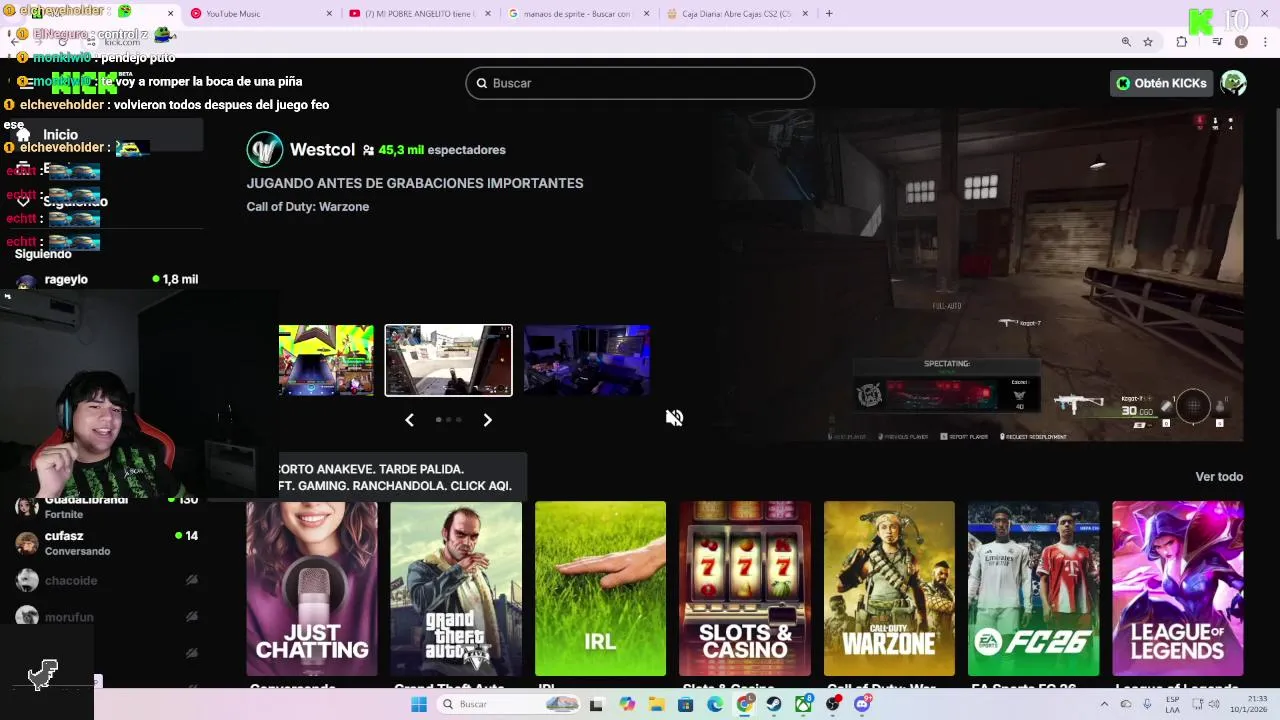Open File Explorer from the taskbar
The height and width of the screenshot is (720, 1280).
point(656,704)
